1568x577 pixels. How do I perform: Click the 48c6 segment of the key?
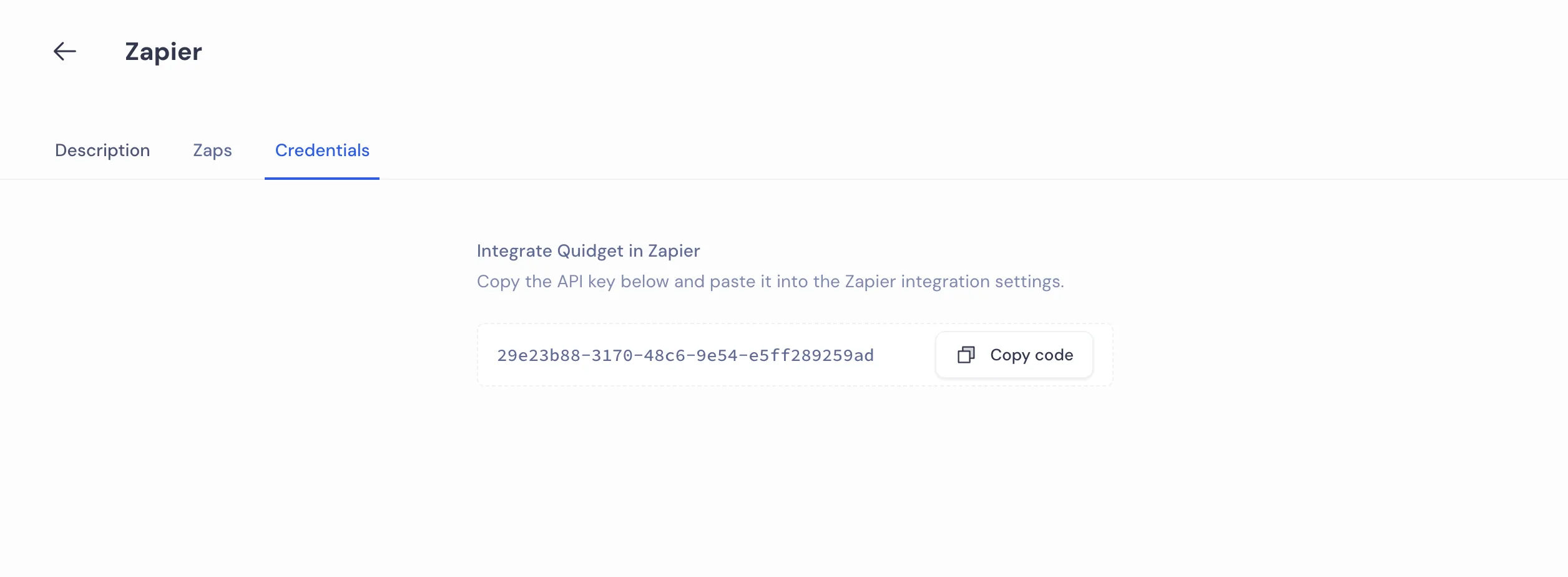[665, 356]
